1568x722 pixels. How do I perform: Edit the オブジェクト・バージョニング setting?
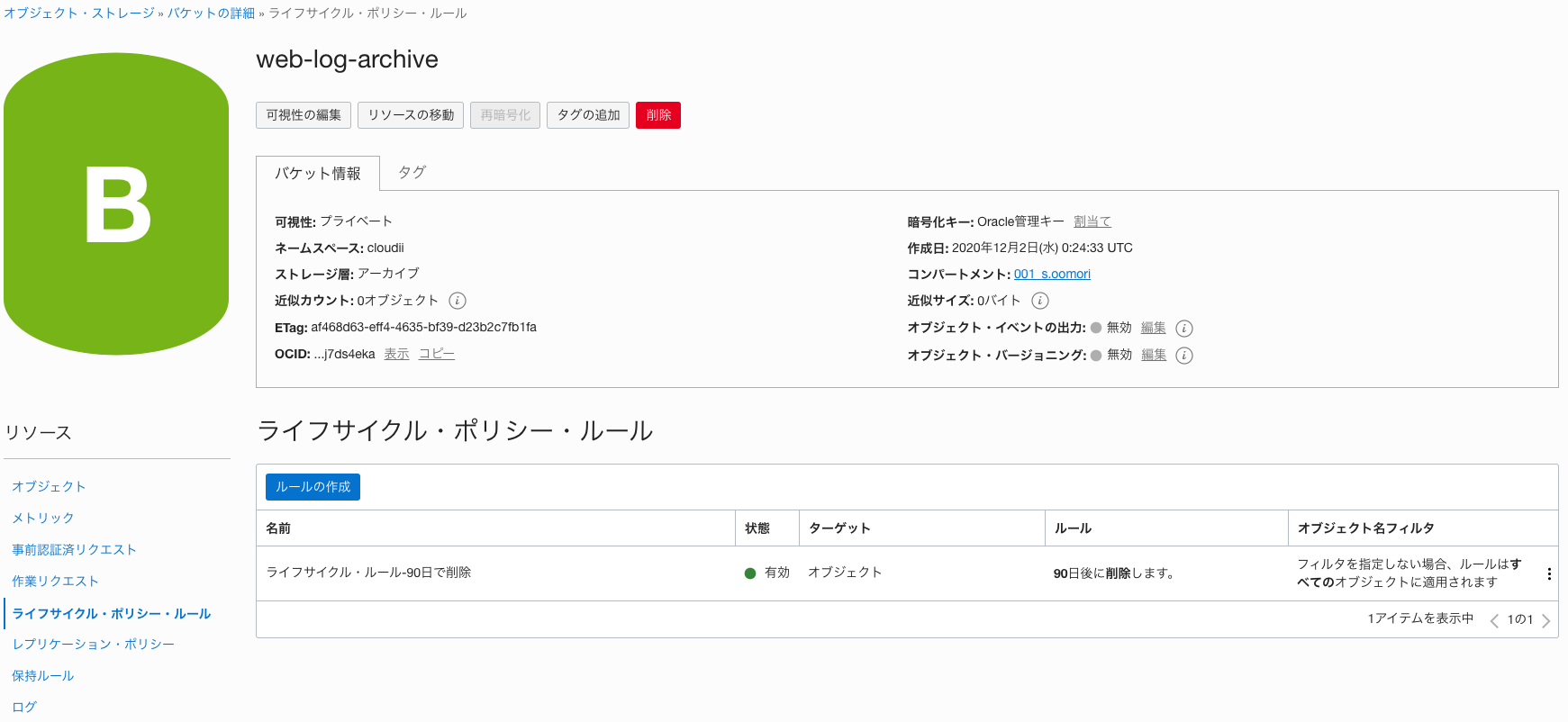tap(1153, 355)
